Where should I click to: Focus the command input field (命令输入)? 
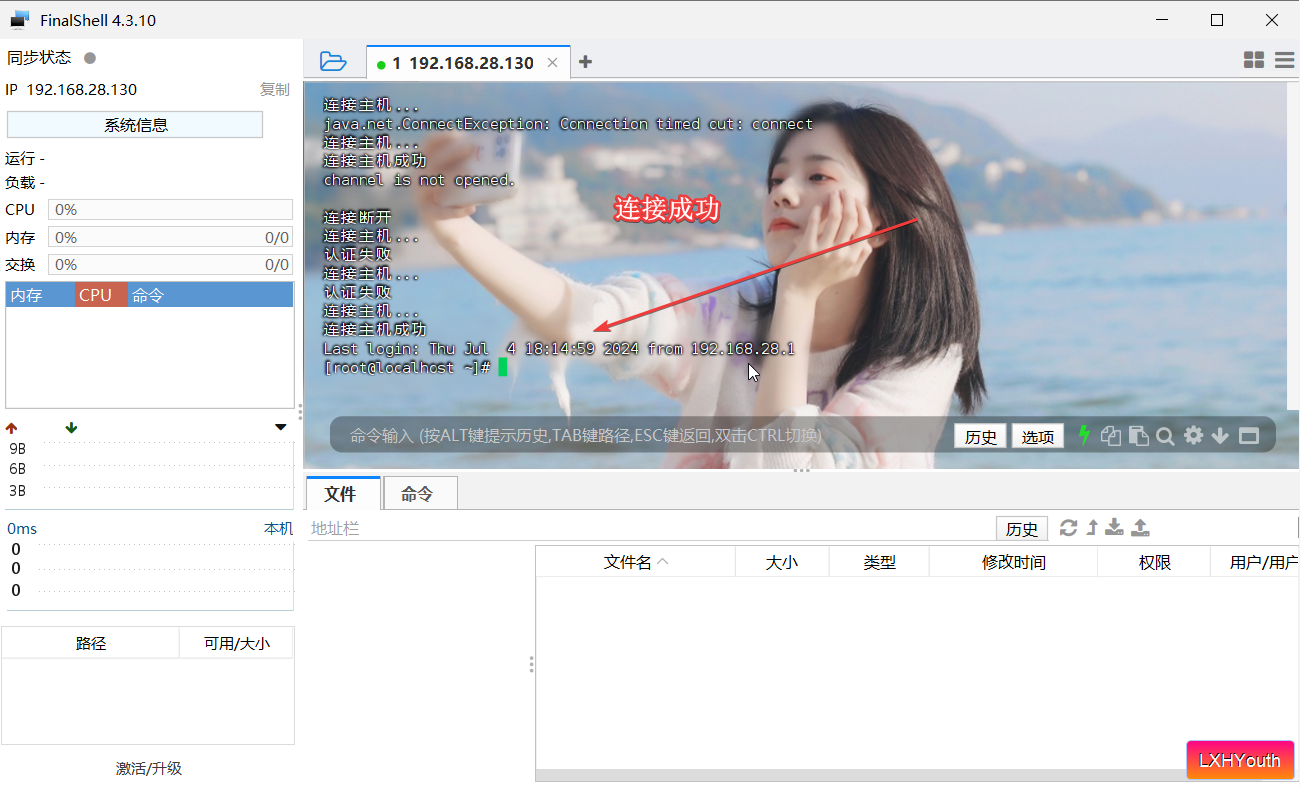point(640,435)
